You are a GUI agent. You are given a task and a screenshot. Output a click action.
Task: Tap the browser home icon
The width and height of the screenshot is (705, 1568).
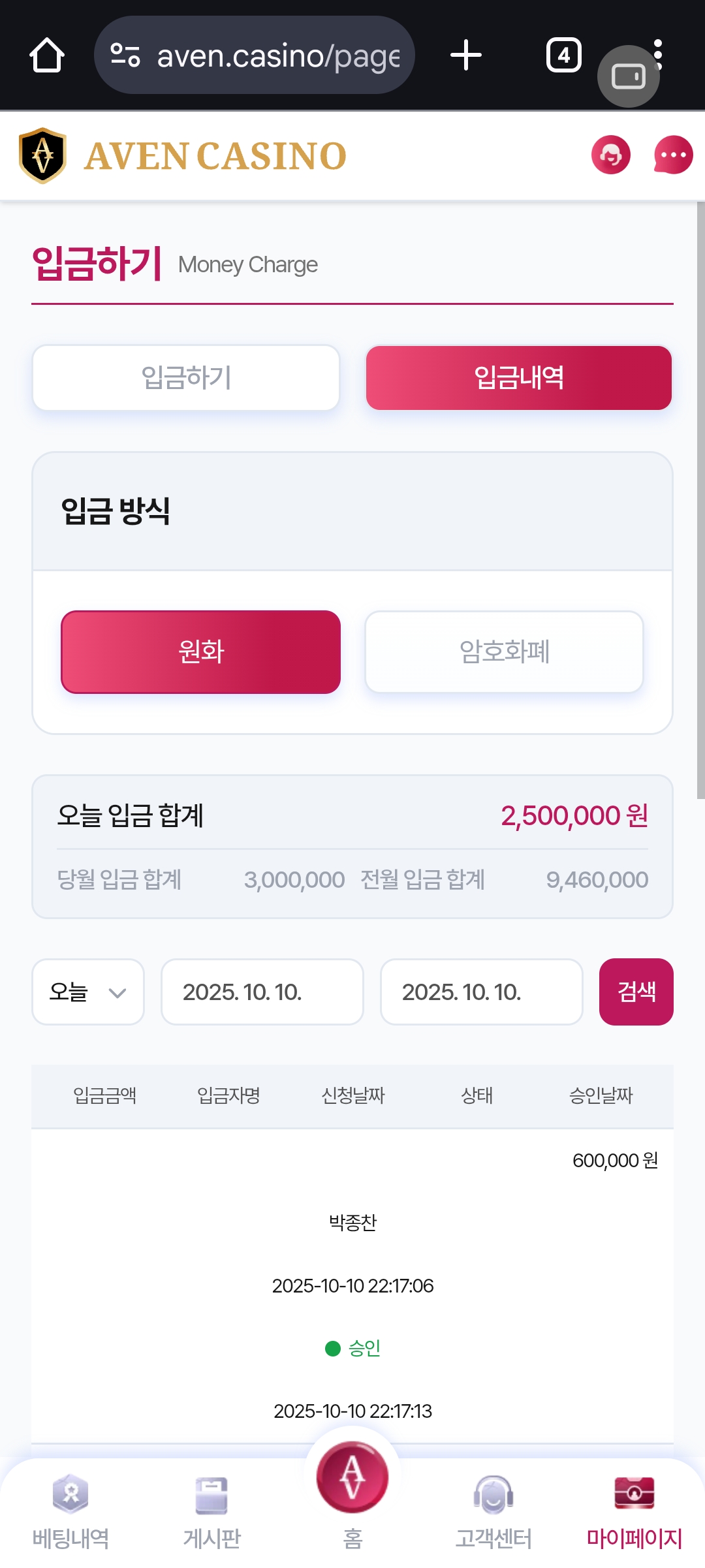point(47,55)
